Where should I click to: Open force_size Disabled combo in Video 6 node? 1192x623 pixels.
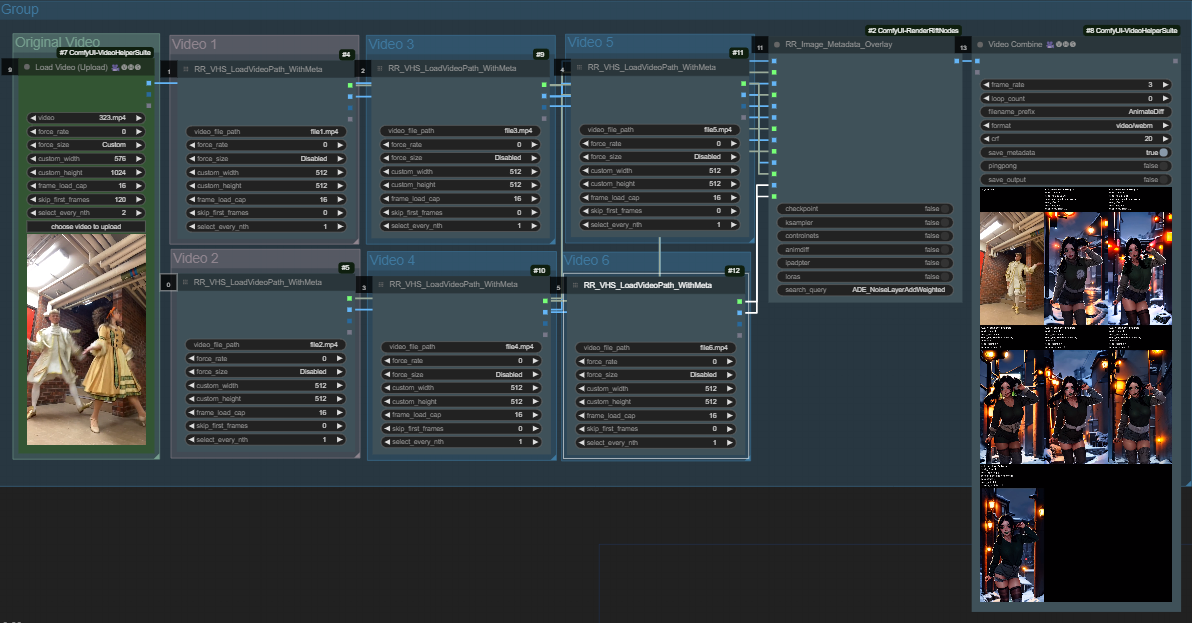pos(655,375)
